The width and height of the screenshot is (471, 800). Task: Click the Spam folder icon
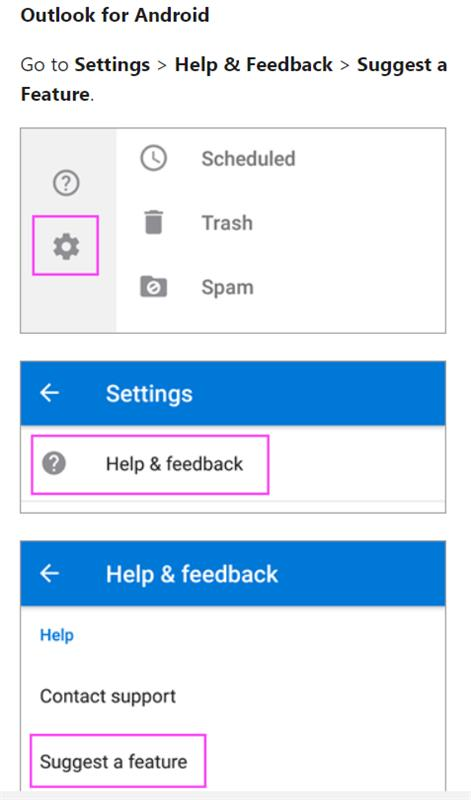pos(153,287)
